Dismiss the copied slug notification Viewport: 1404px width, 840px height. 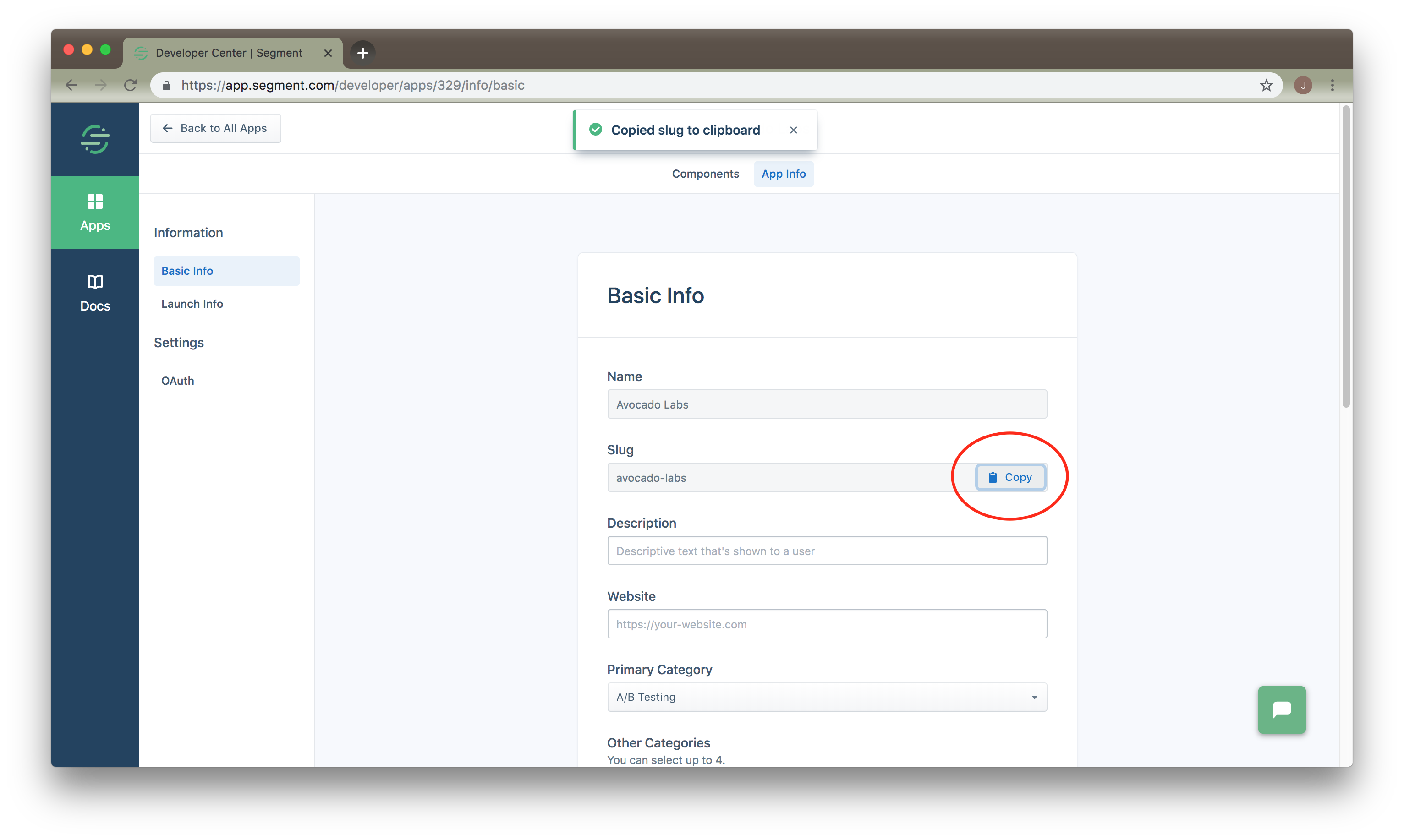point(793,130)
